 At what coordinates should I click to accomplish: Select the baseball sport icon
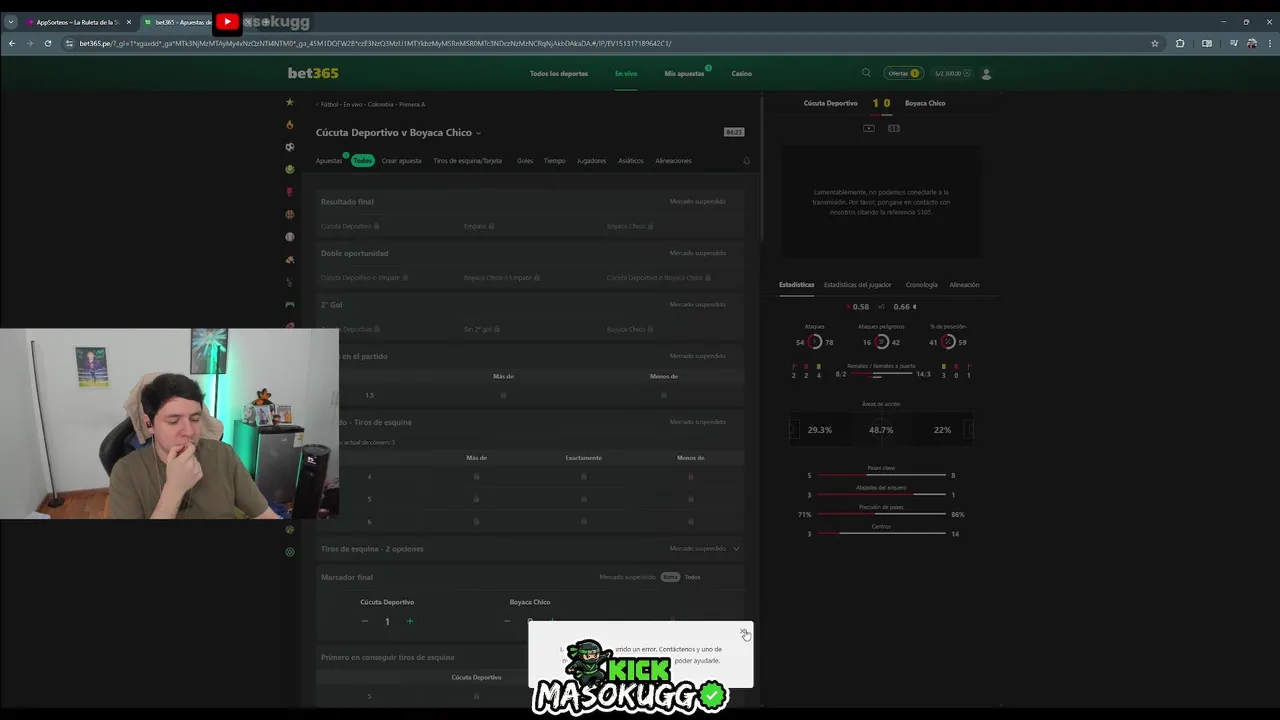point(290,237)
